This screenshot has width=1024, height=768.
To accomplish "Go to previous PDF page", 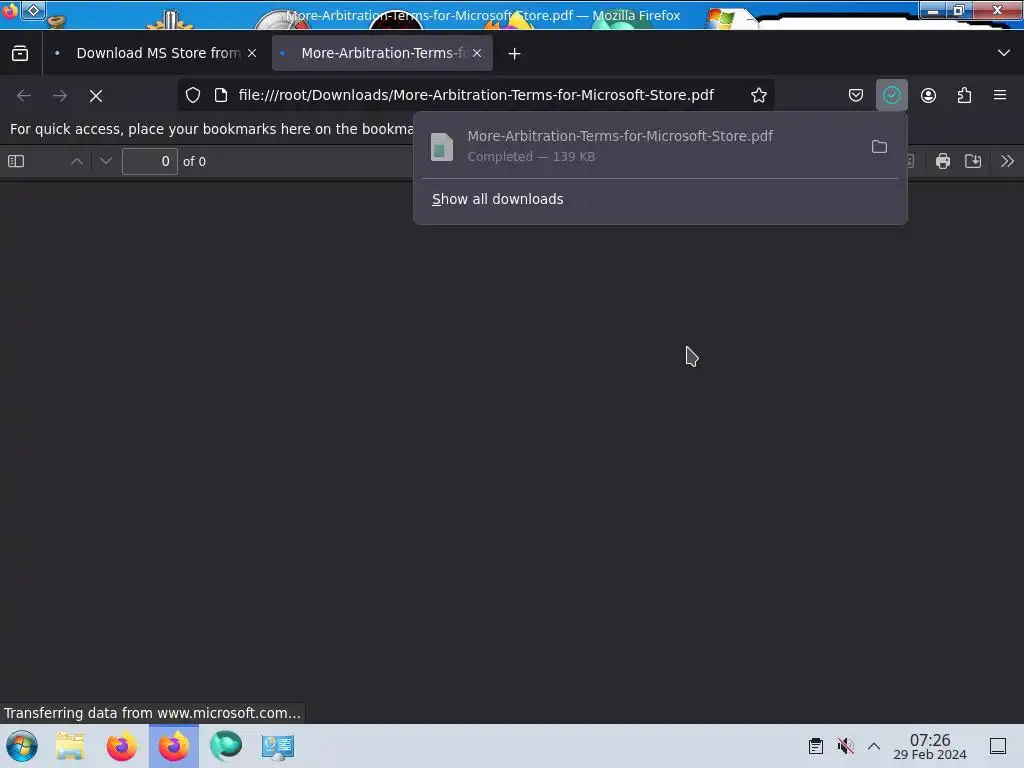I will pyautogui.click(x=76, y=161).
